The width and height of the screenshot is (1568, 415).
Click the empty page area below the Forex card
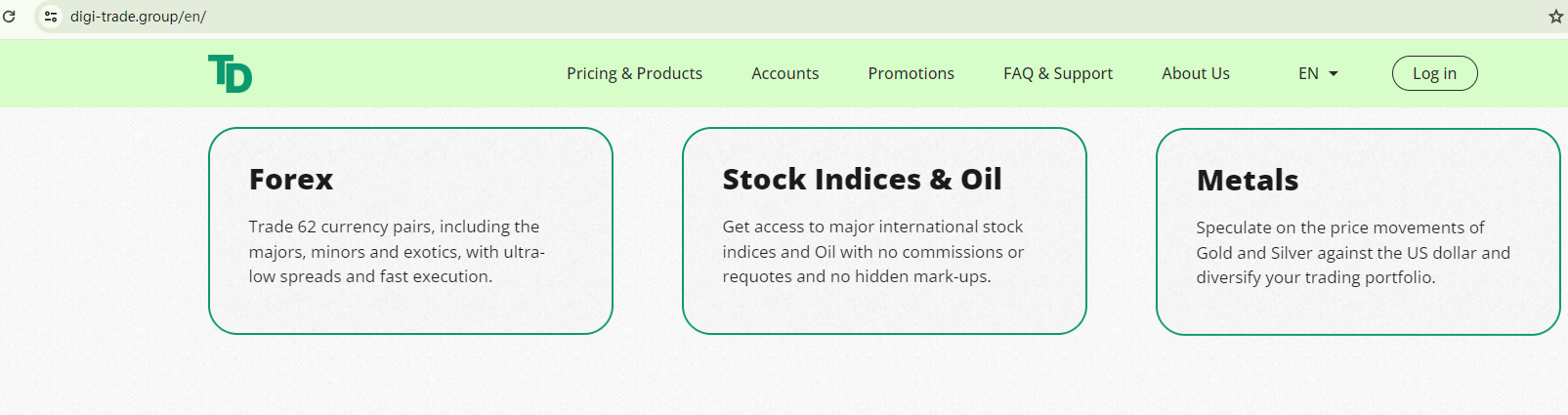tap(410, 376)
